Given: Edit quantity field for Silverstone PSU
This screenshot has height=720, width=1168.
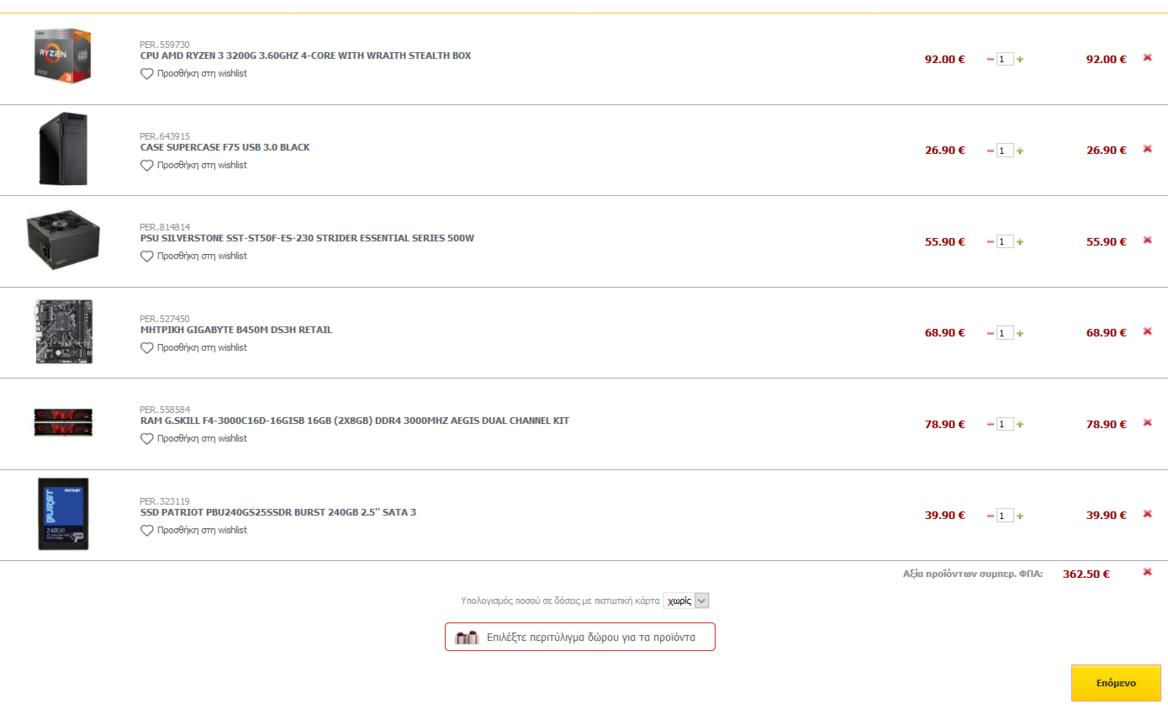Looking at the screenshot, I should point(1005,241).
